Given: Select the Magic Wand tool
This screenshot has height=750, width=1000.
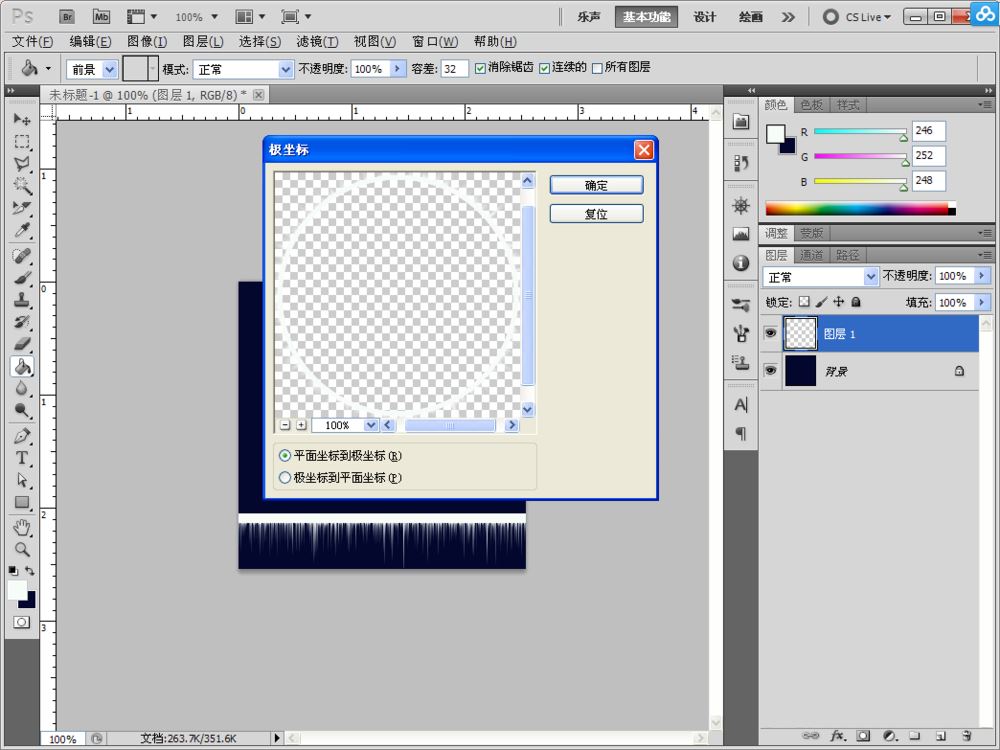Looking at the screenshot, I should [22, 186].
